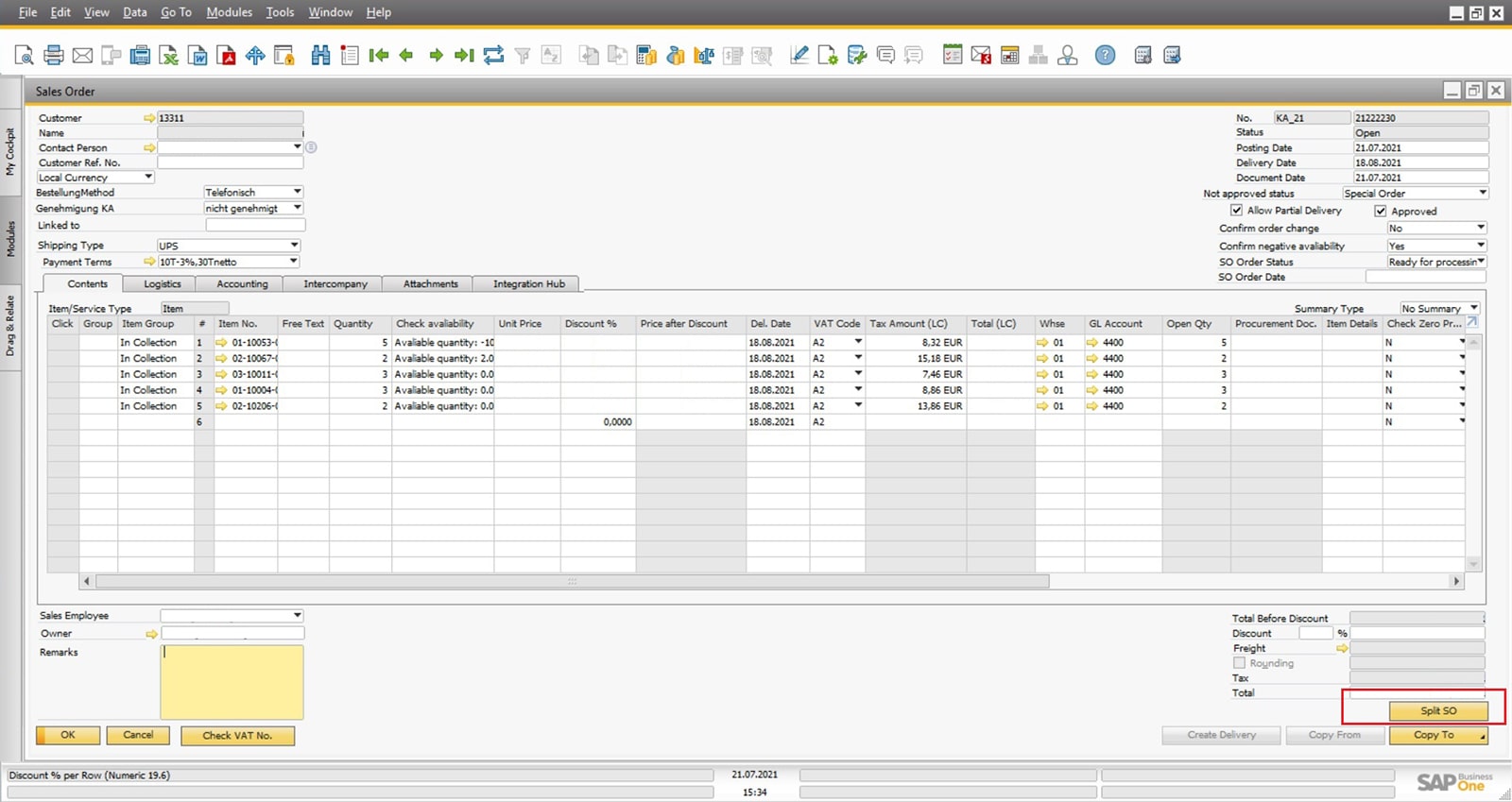Screen dimensions: 1512x802
Task: Switch to the Logistics tab
Action: click(x=162, y=283)
